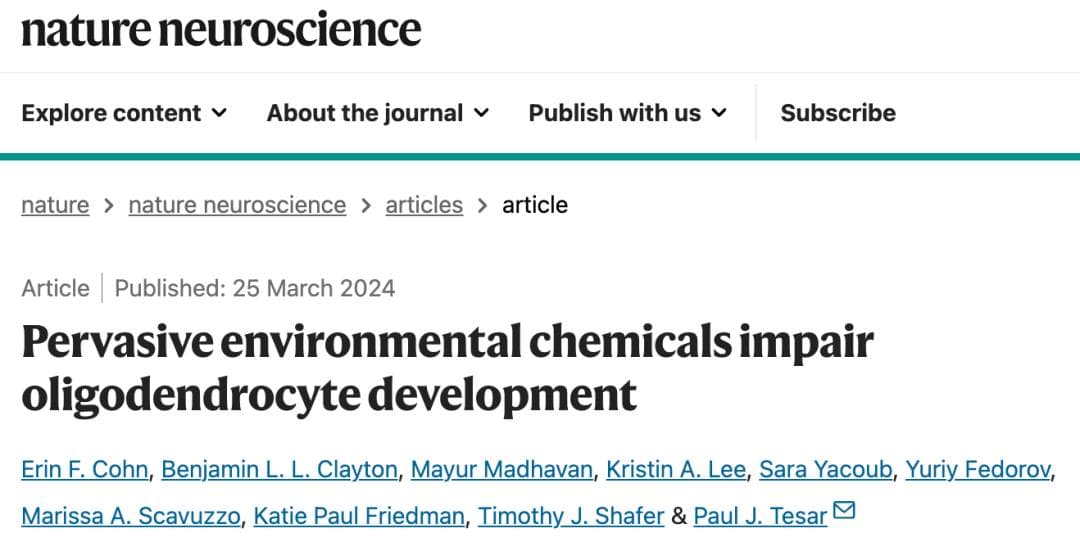
Task: Open author Kristin A. Lee
Action: [x=676, y=469]
